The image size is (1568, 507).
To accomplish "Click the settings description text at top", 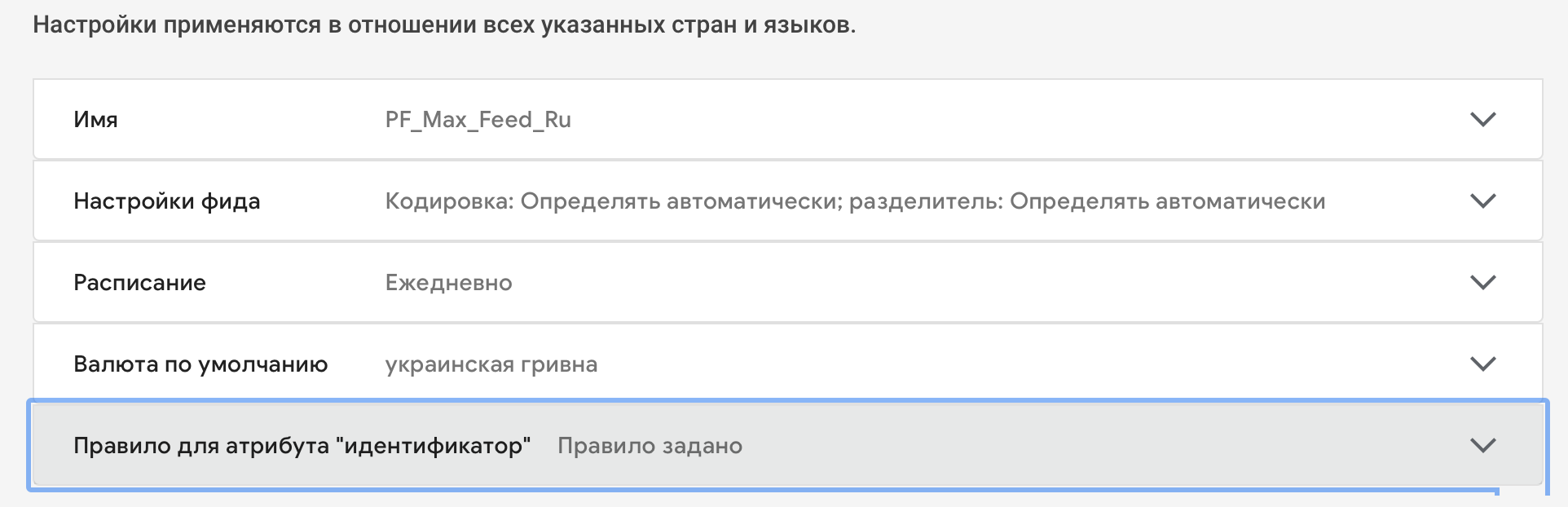I will [x=444, y=25].
